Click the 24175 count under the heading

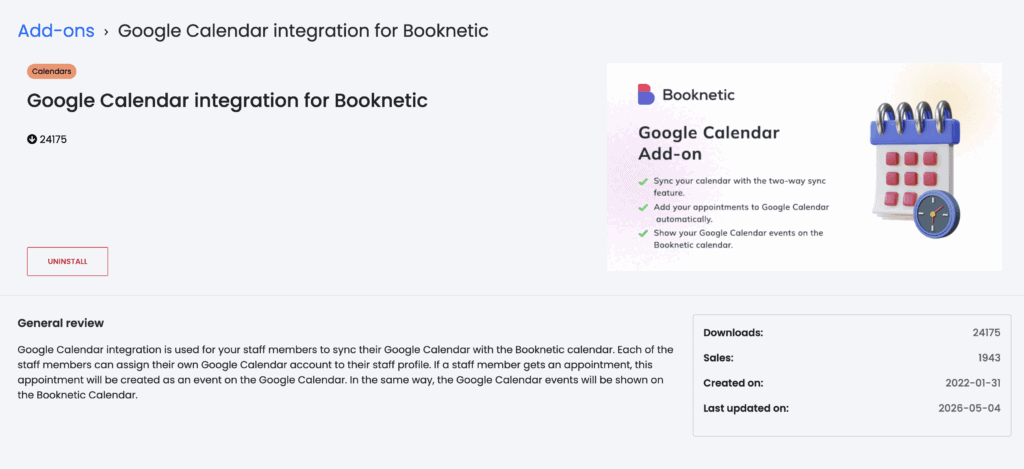[x=54, y=139]
